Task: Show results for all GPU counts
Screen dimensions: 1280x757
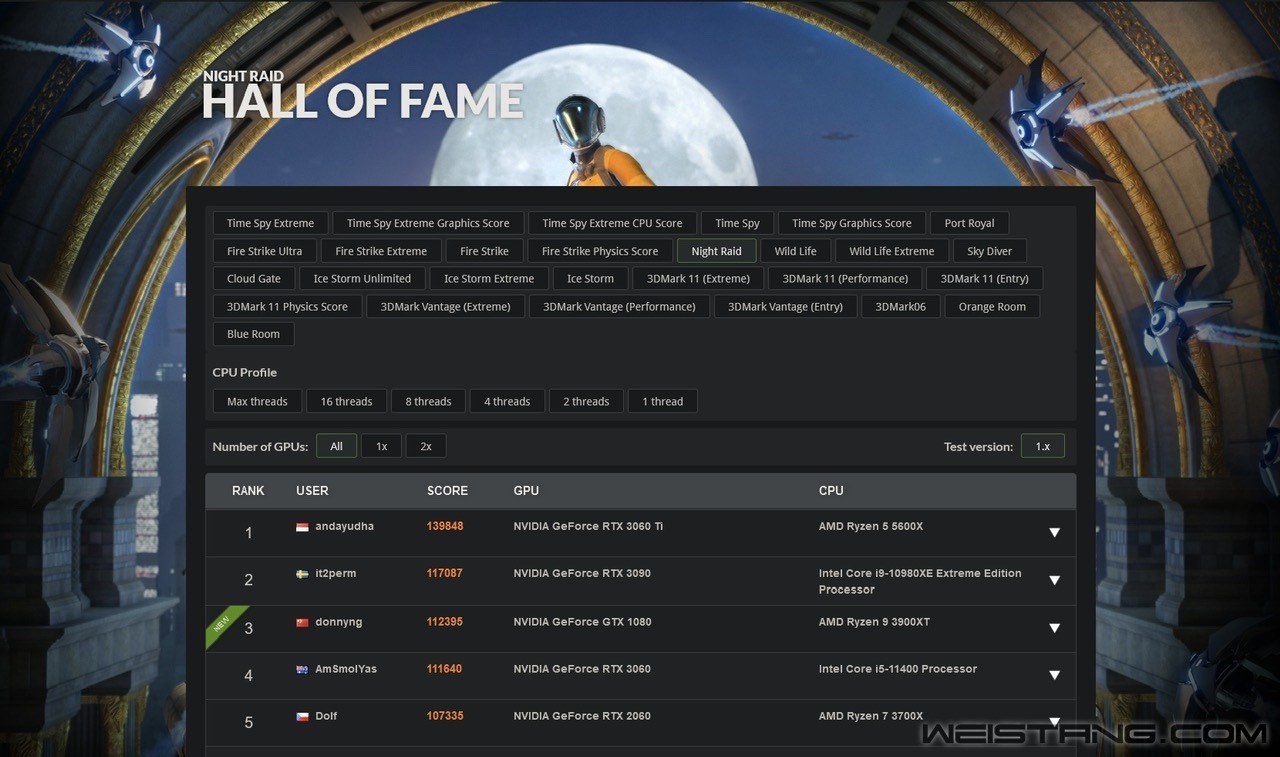Action: (336, 446)
